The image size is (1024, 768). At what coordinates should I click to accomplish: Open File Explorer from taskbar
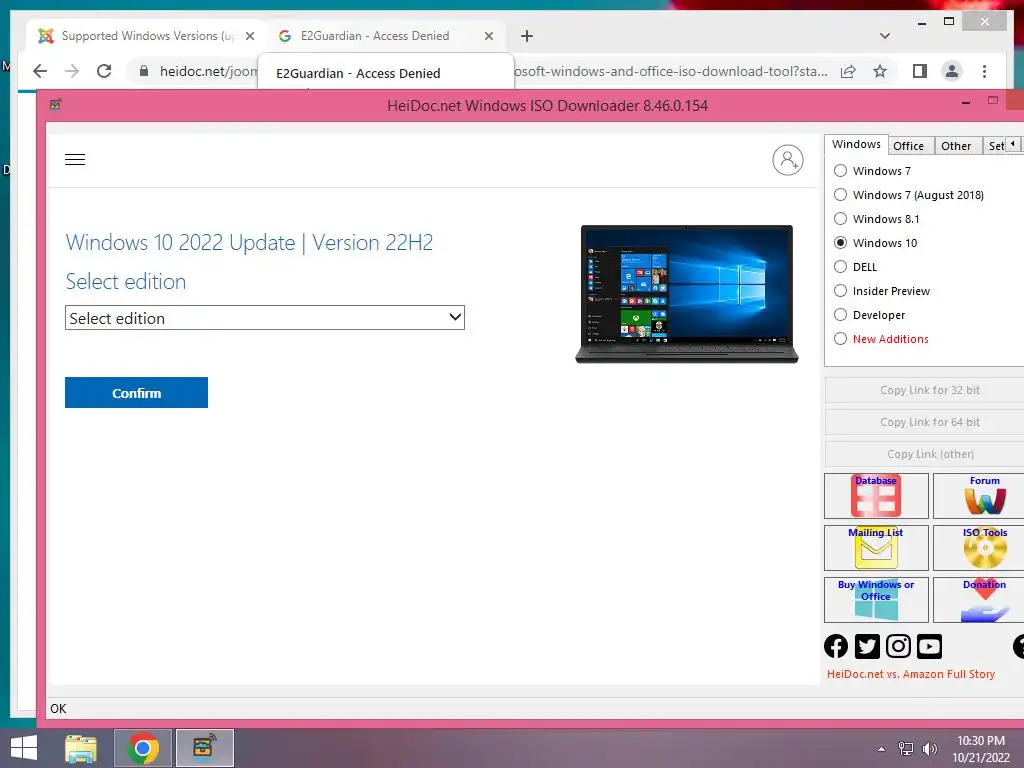click(x=81, y=748)
